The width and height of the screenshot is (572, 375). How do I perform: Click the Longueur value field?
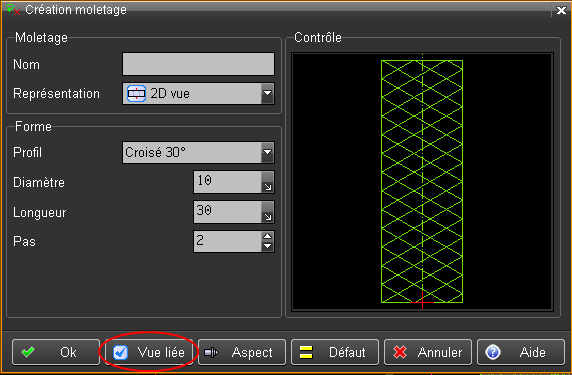coord(228,212)
